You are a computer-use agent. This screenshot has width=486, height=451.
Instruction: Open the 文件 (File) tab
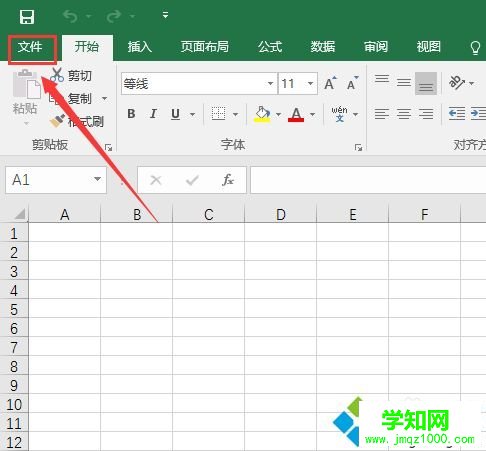click(x=30, y=47)
